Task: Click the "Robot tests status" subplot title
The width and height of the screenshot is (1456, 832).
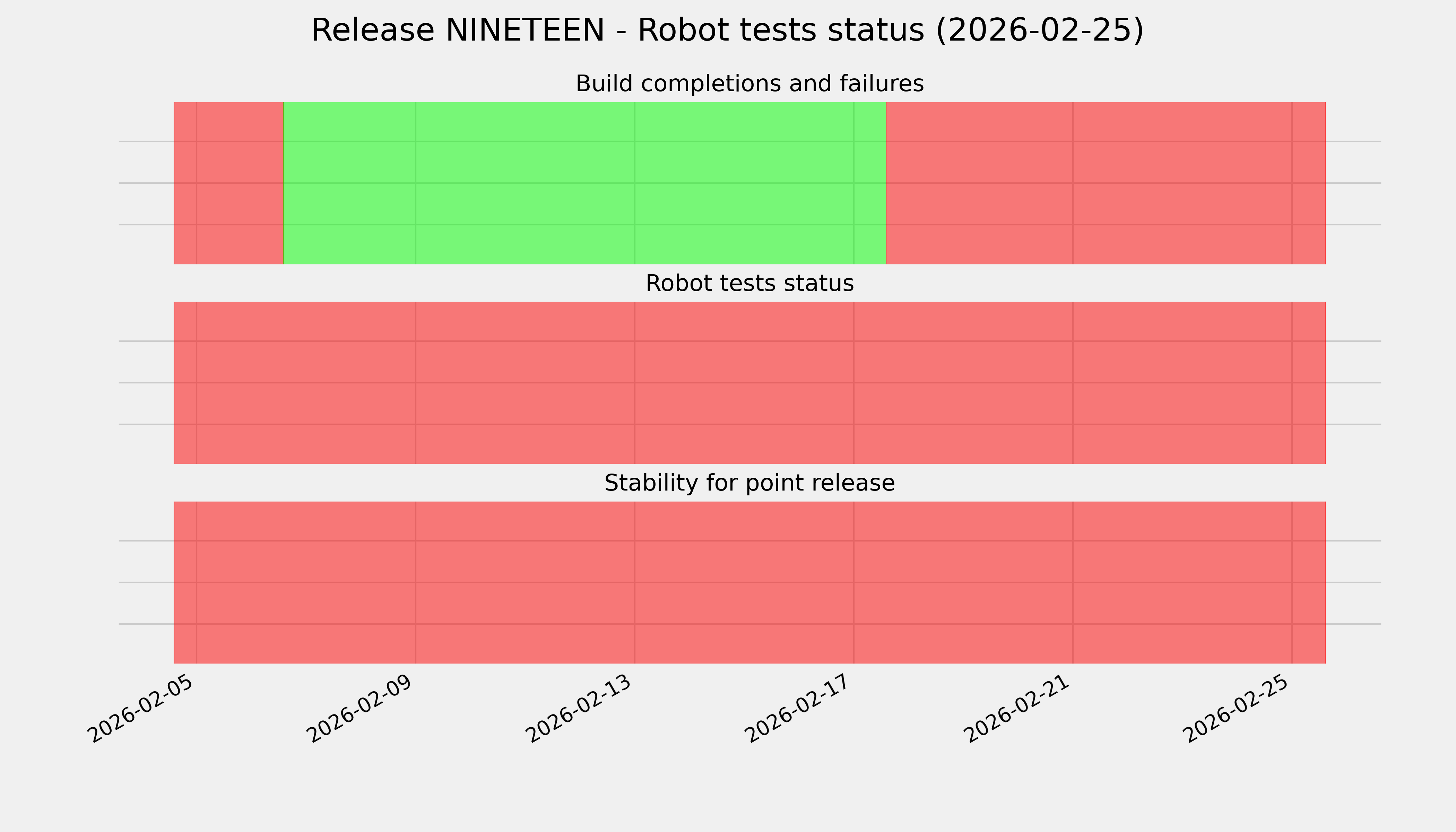Action: (749, 284)
